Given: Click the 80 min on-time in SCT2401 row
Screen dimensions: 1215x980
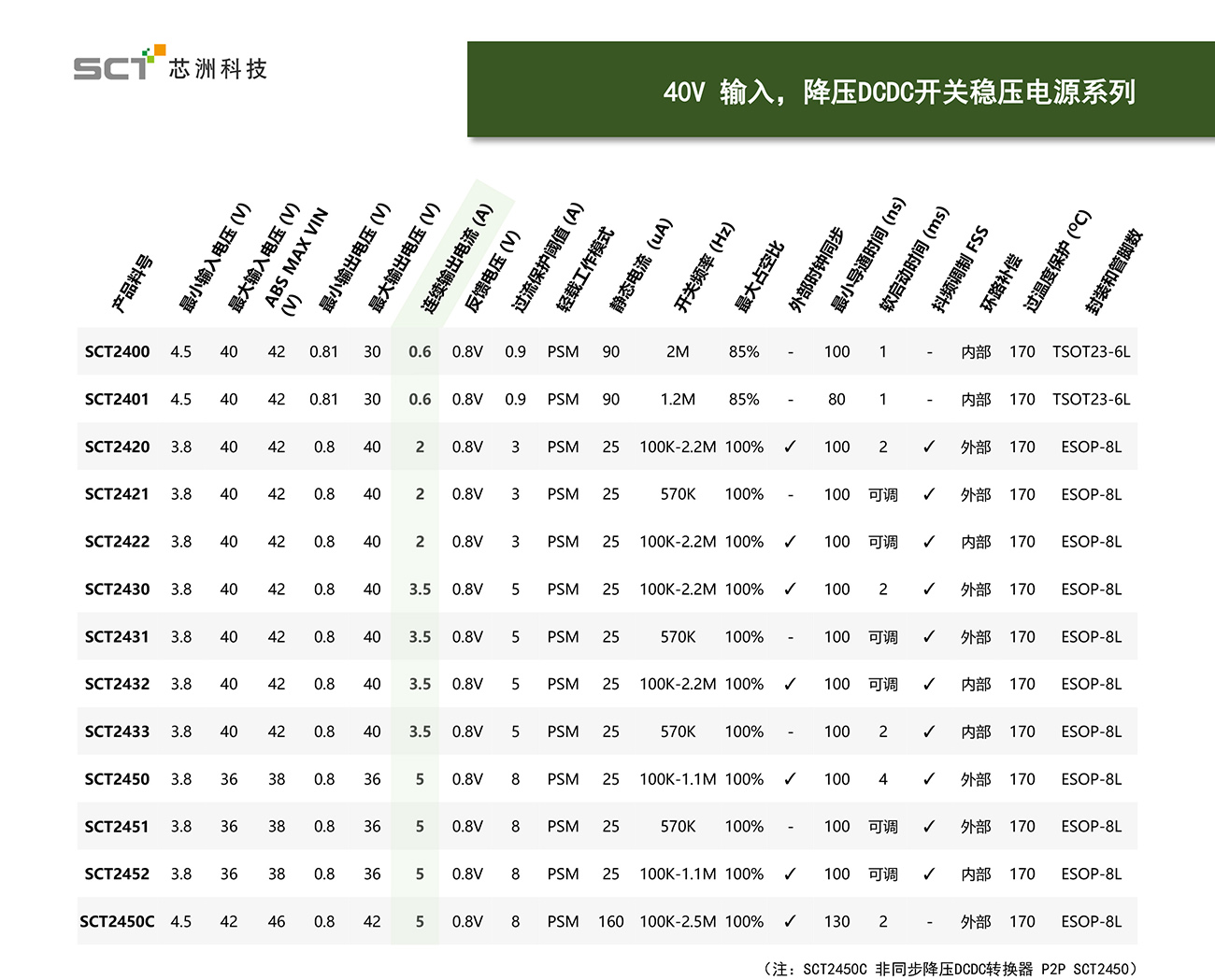Looking at the screenshot, I should pyautogui.click(x=836, y=400).
